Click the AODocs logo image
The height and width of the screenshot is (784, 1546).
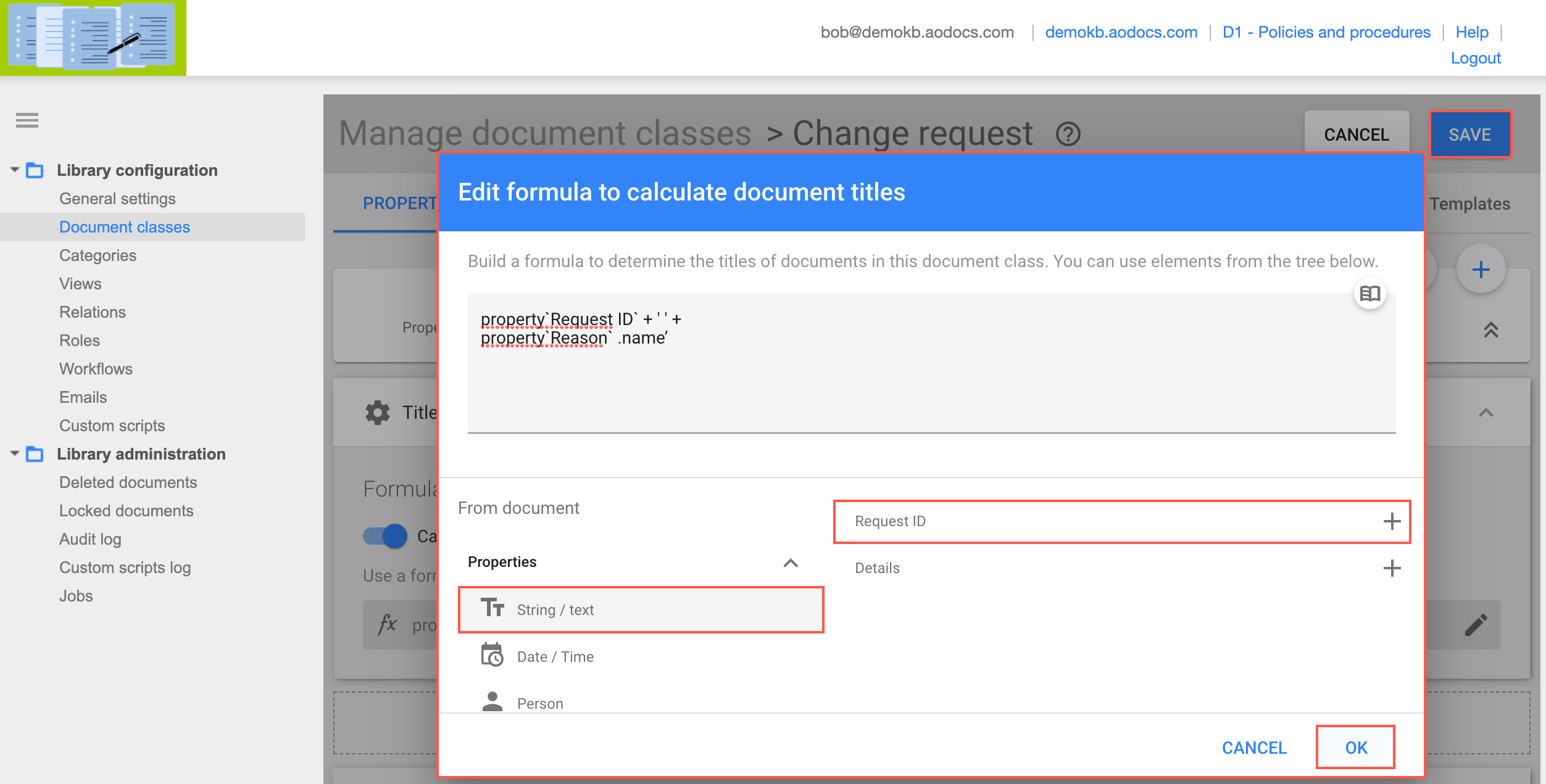[x=93, y=37]
